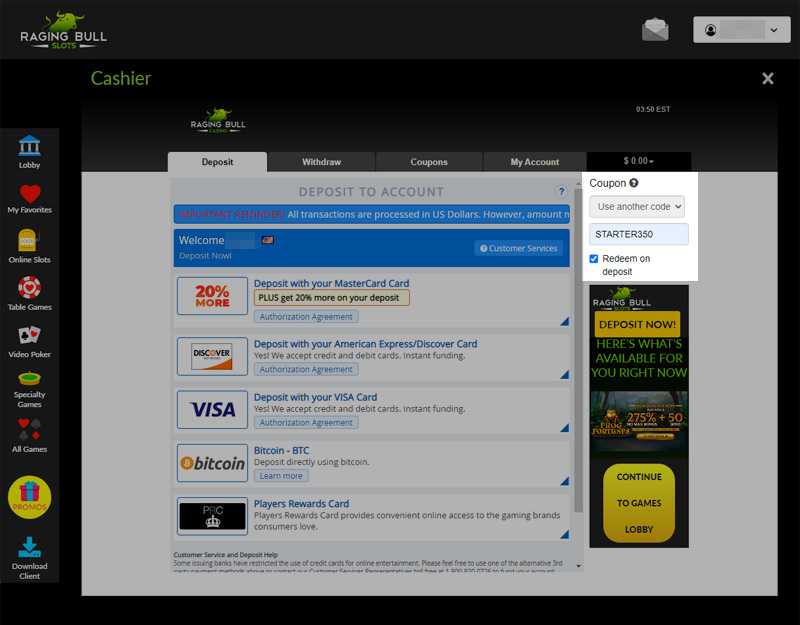Viewport: 800px width, 625px height.
Task: Open Specialty Games icon
Action: 29,379
